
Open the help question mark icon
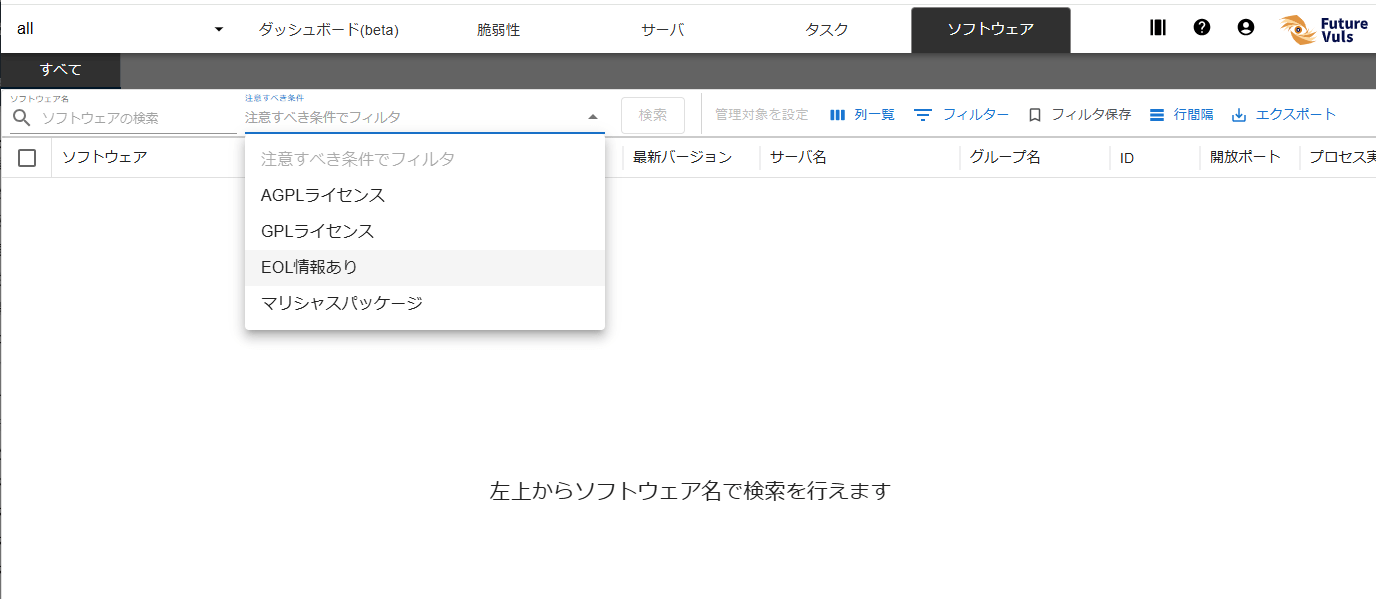coord(1202,28)
